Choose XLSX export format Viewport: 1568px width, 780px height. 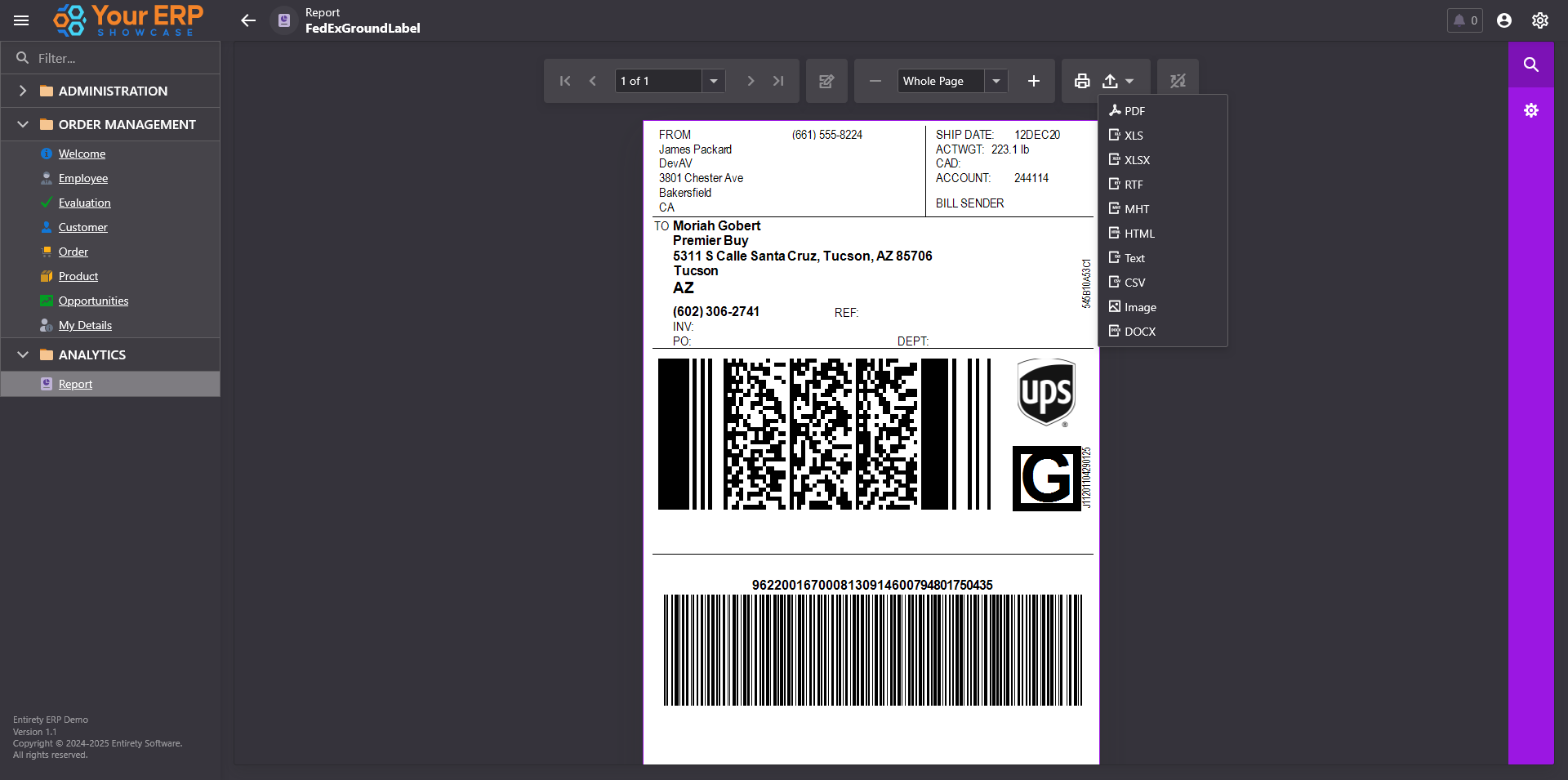[x=1136, y=160]
